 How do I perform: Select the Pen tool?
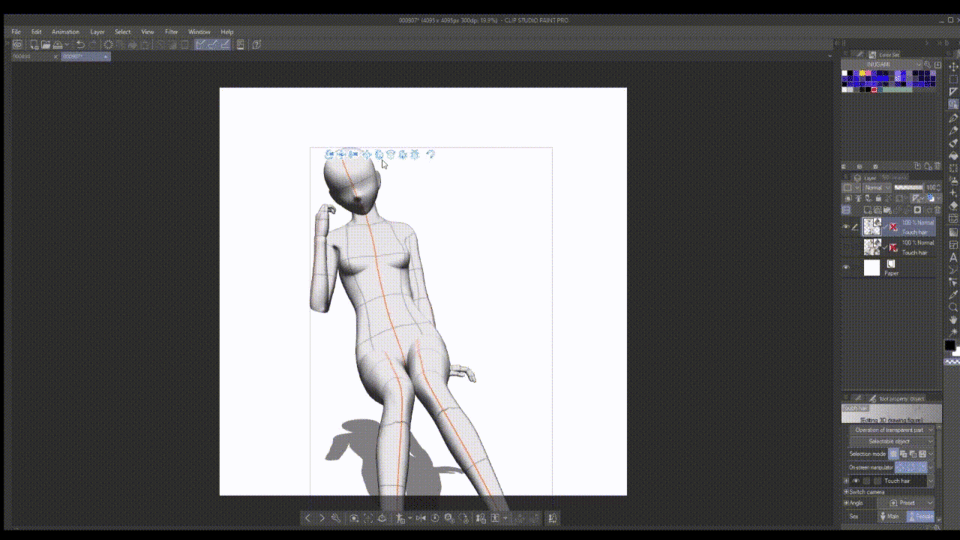pos(953,118)
